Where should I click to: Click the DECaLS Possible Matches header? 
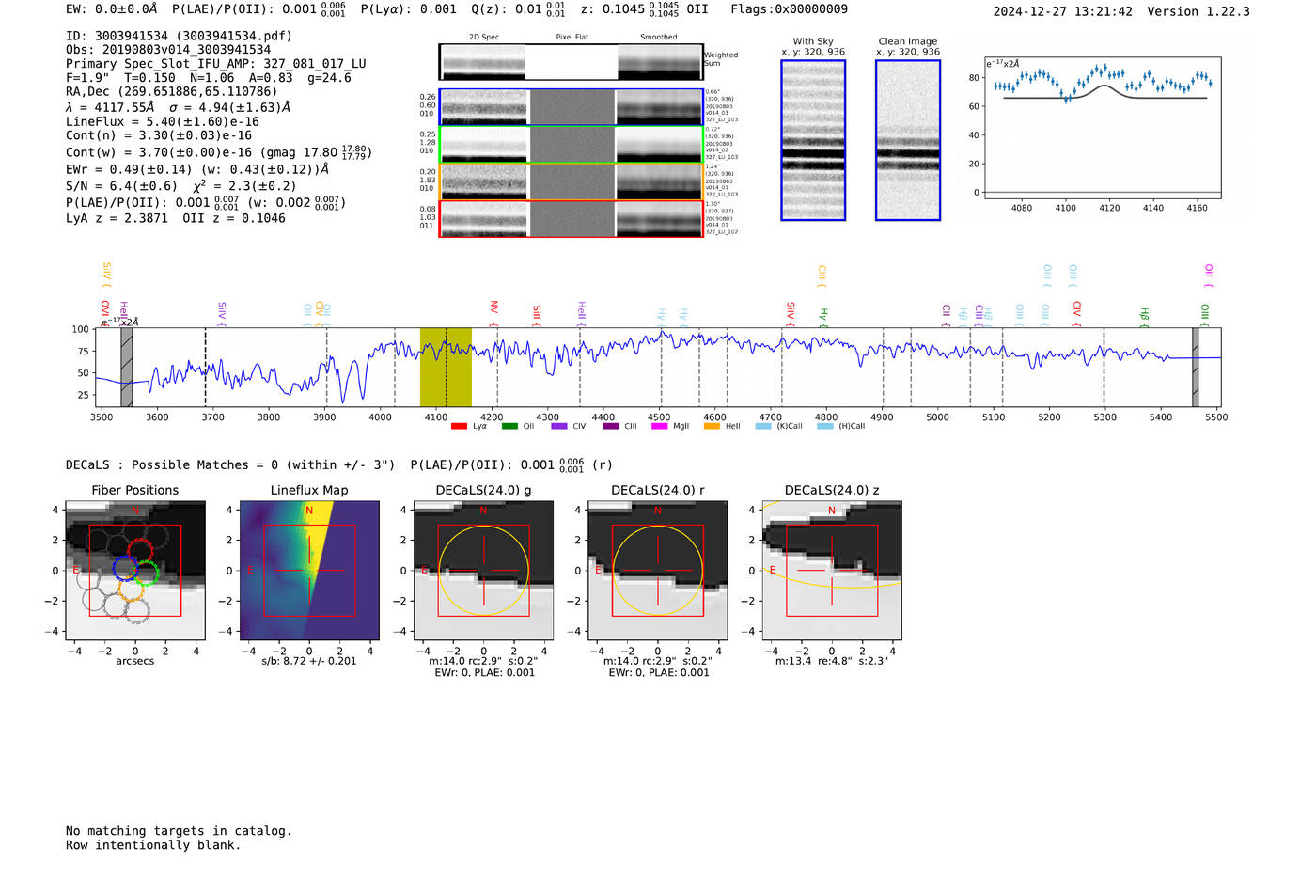click(230, 465)
